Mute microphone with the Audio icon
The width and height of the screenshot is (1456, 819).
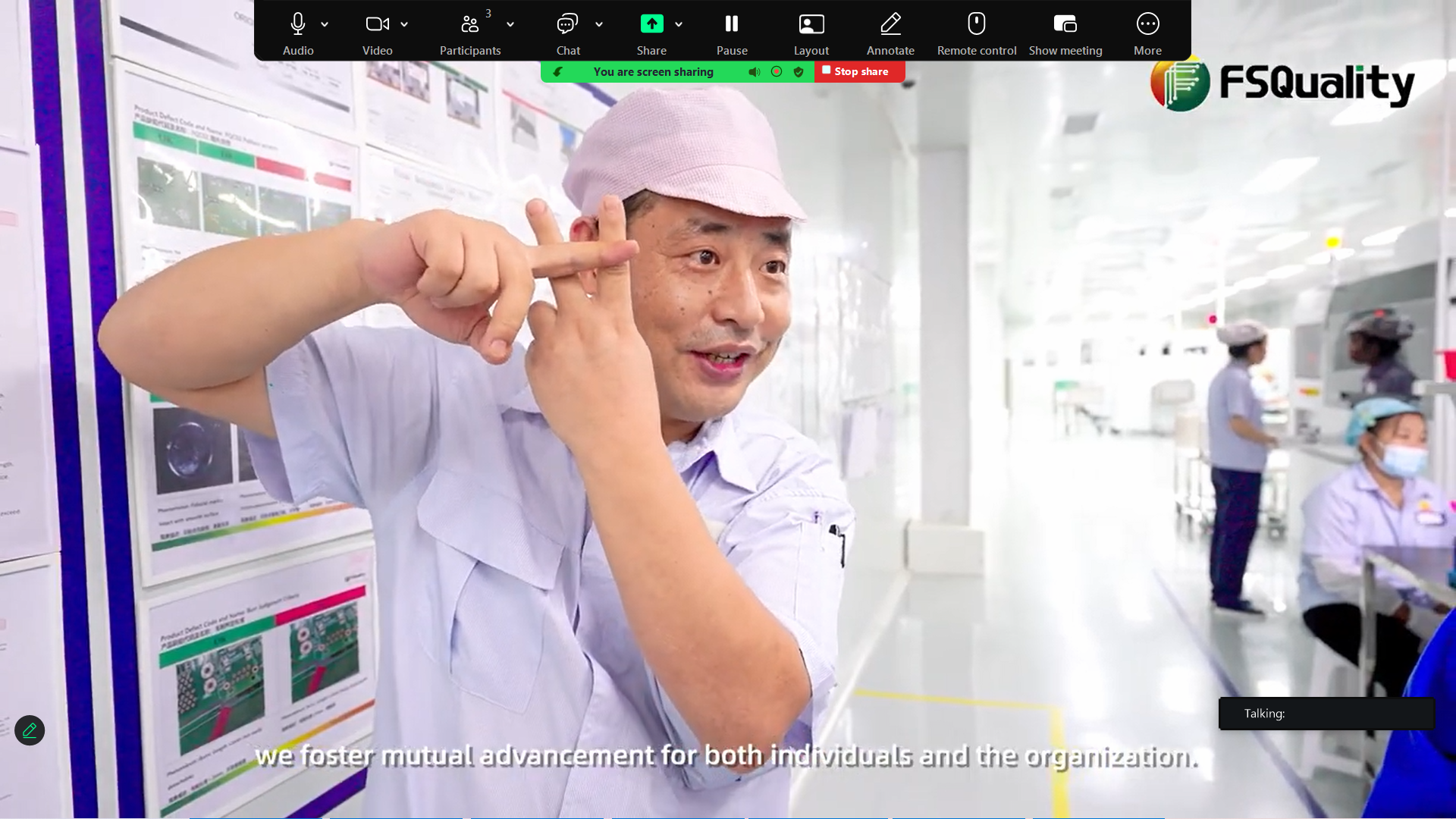[298, 24]
